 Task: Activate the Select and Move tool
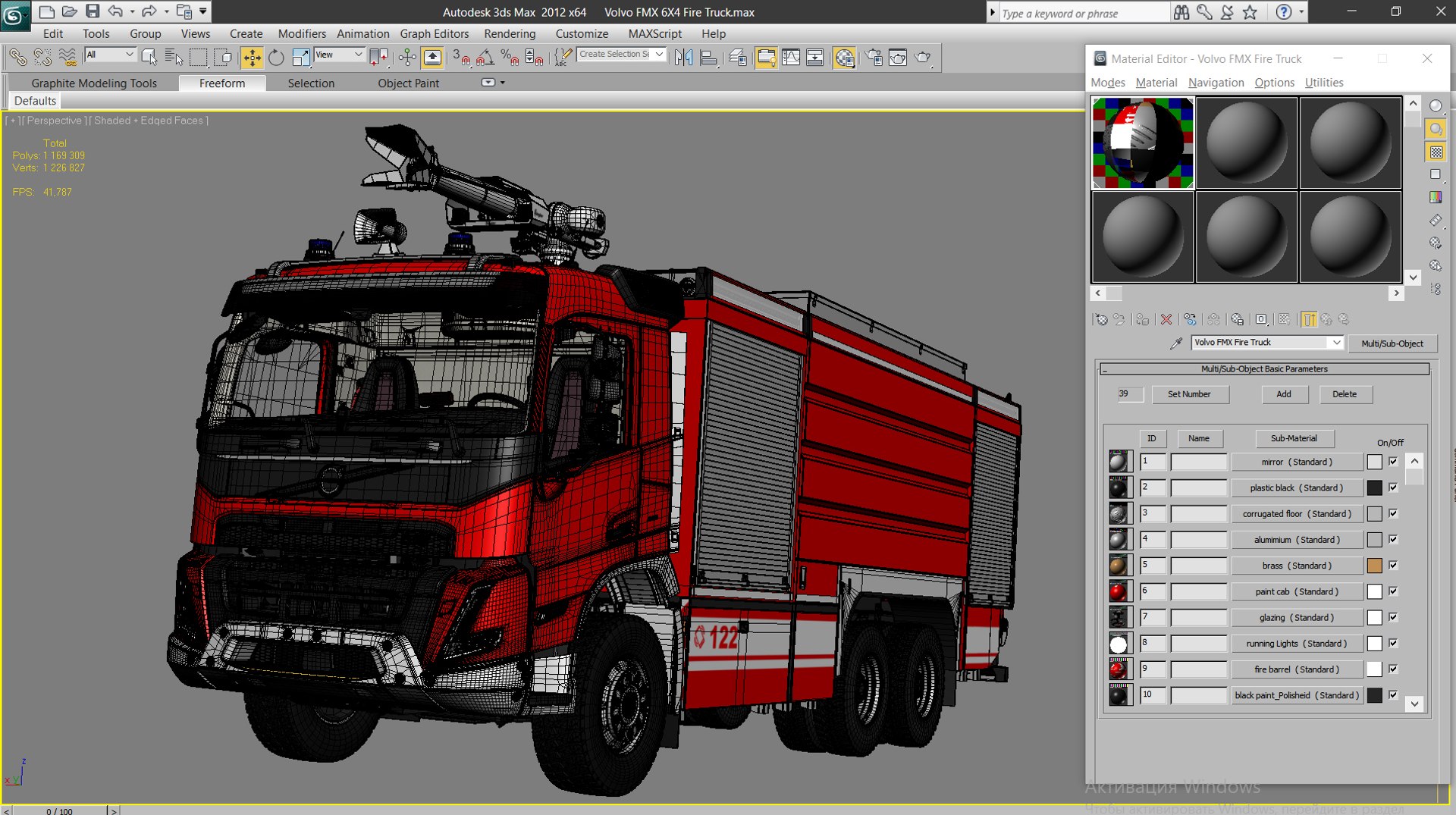tap(251, 58)
